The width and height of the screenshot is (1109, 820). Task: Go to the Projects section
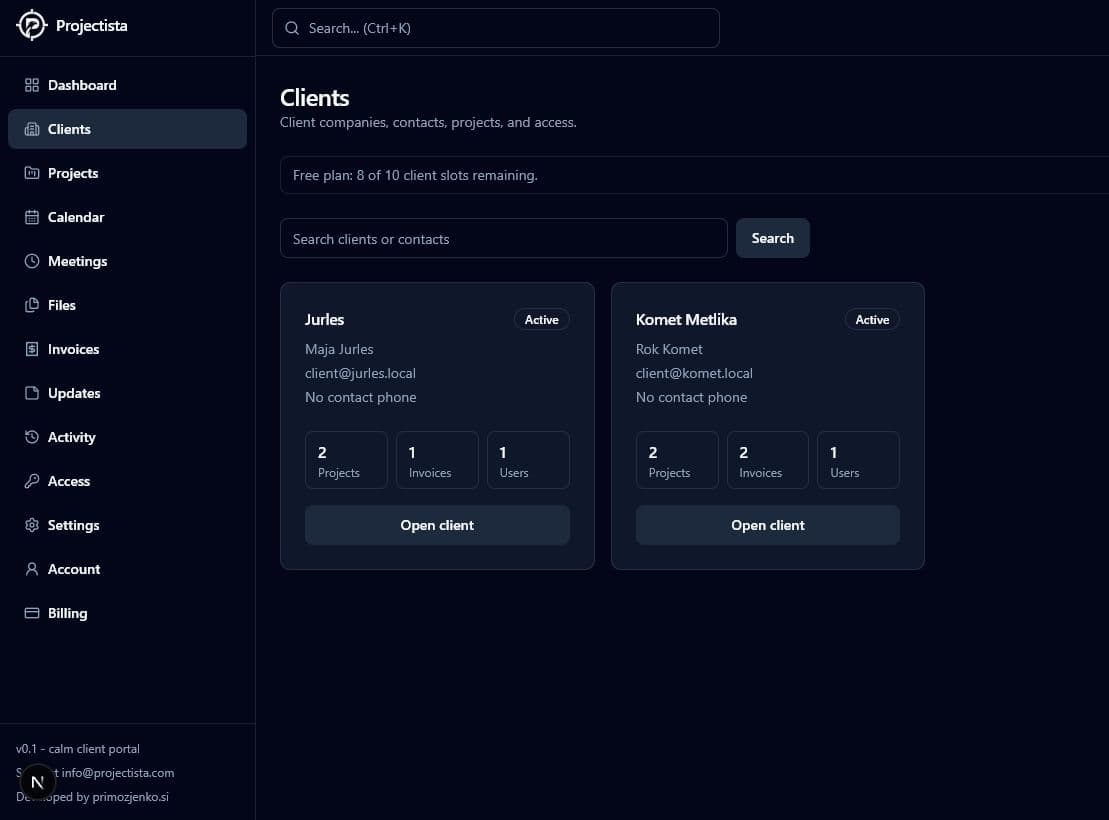pos(127,173)
